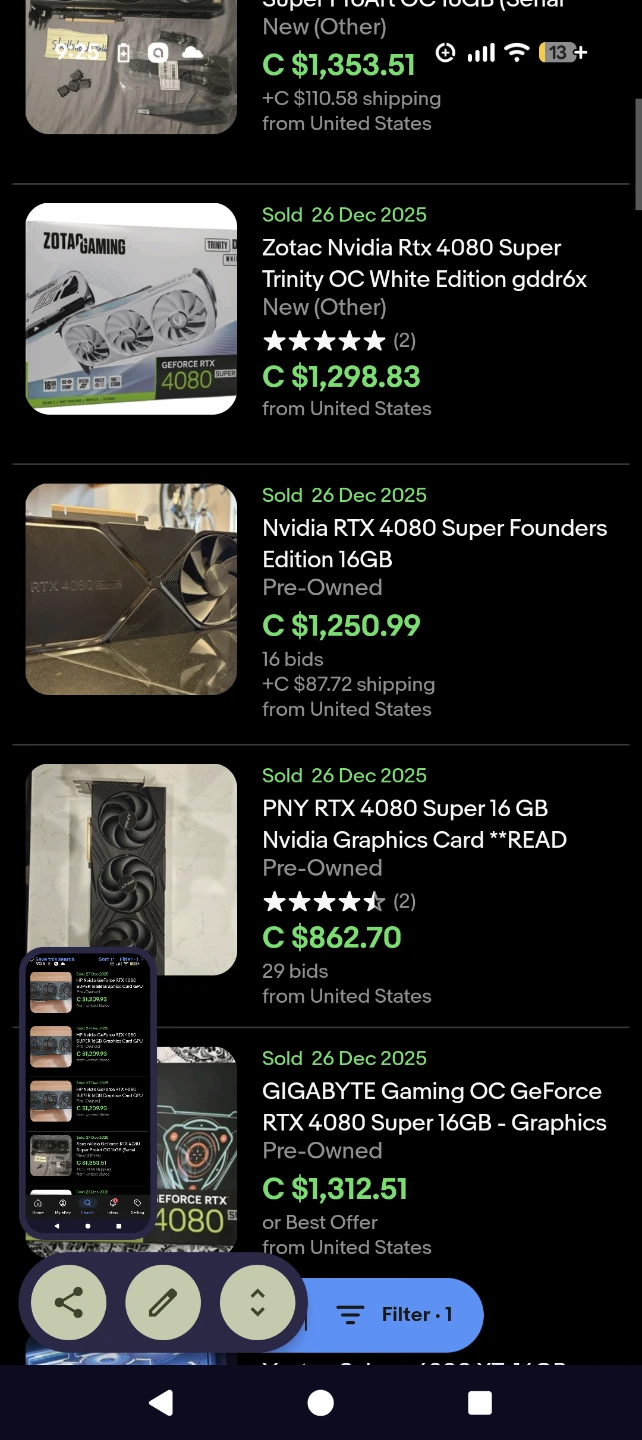Open recent apps with the square button
642x1440 pixels.
480,1403
